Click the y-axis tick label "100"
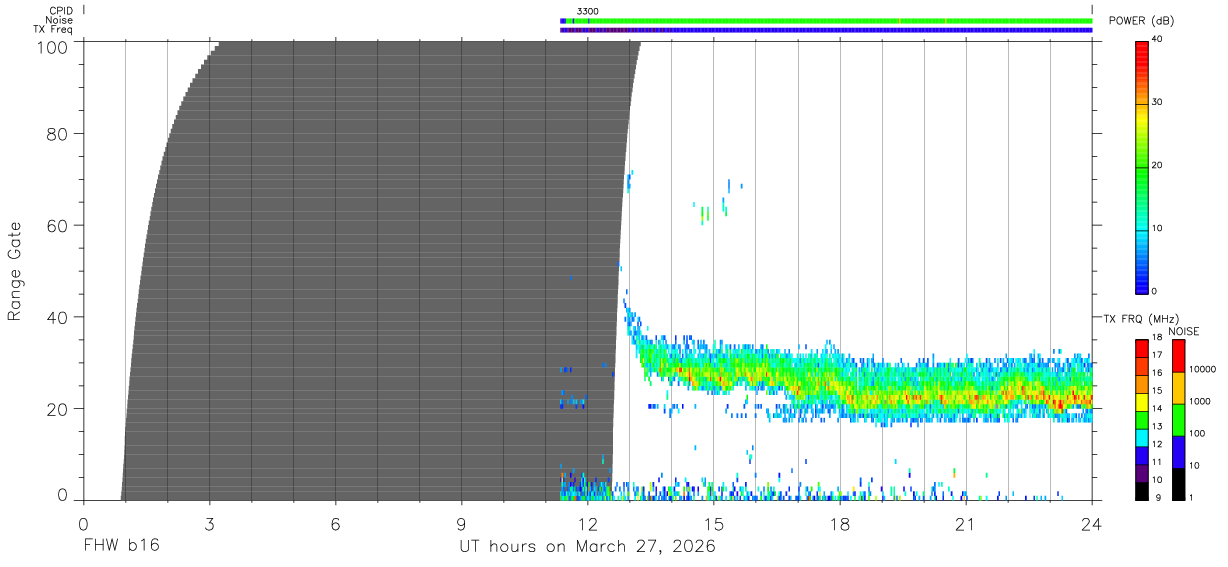The height and width of the screenshot is (567, 1228). coord(51,47)
